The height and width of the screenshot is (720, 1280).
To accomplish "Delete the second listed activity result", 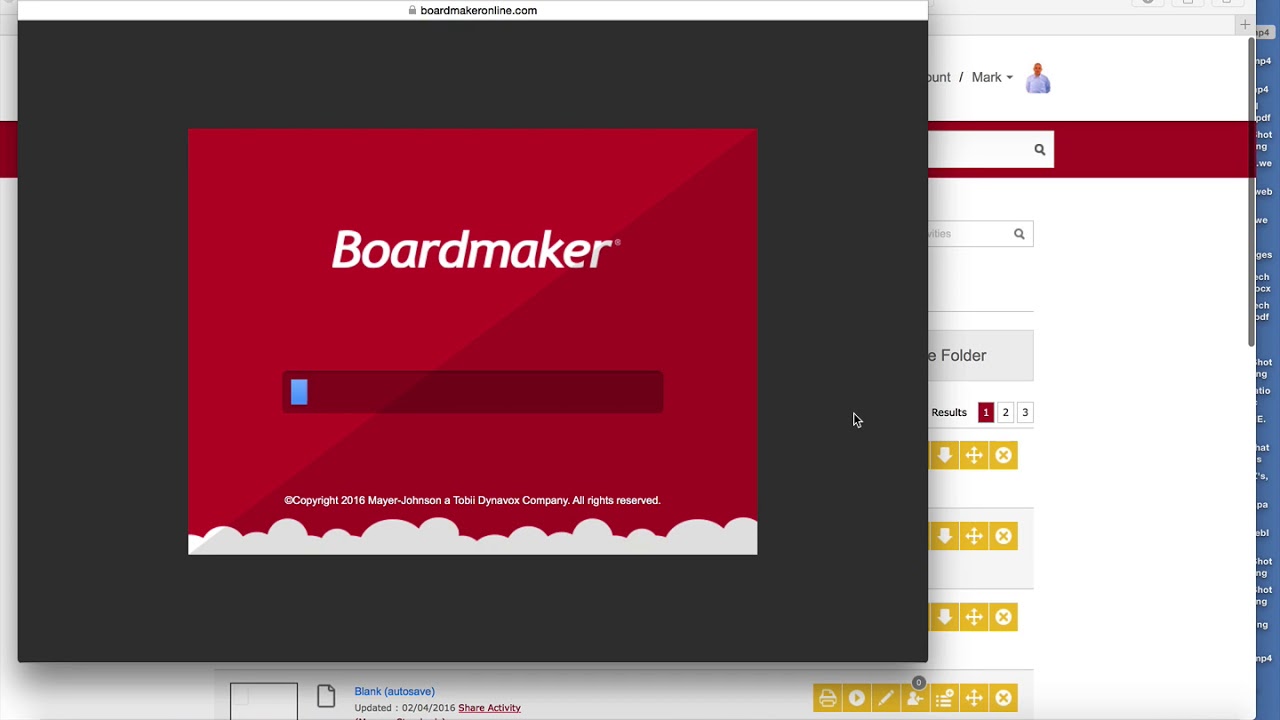I will pos(1003,537).
